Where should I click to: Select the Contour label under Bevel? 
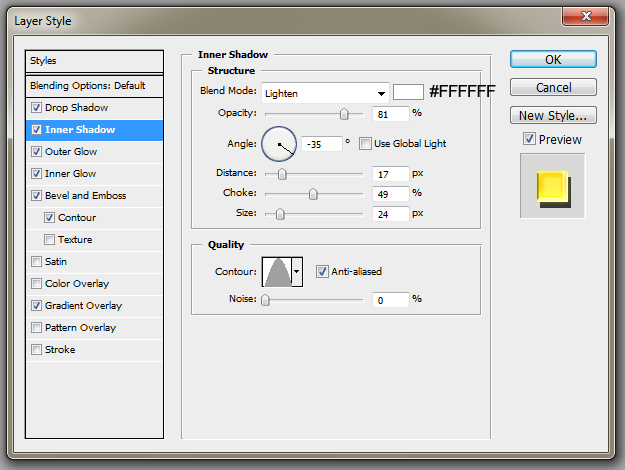(77, 218)
